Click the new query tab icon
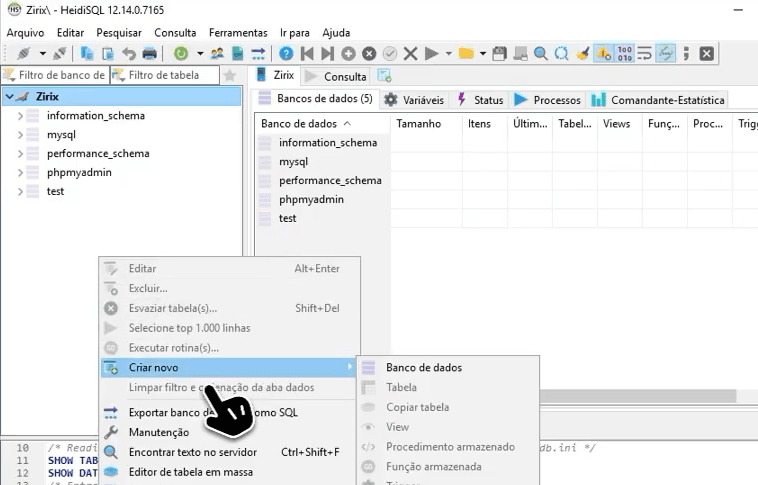The width and height of the screenshot is (758, 485). [384, 76]
